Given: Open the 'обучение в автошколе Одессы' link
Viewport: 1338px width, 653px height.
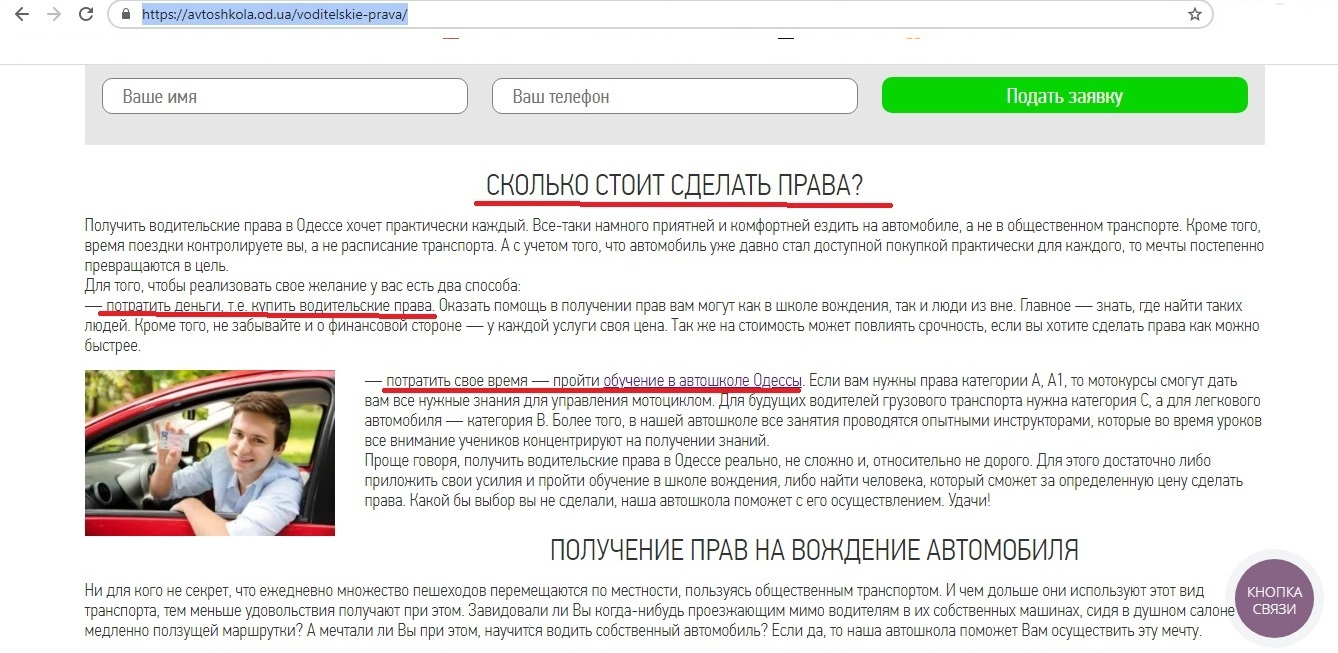Looking at the screenshot, I should point(702,381).
